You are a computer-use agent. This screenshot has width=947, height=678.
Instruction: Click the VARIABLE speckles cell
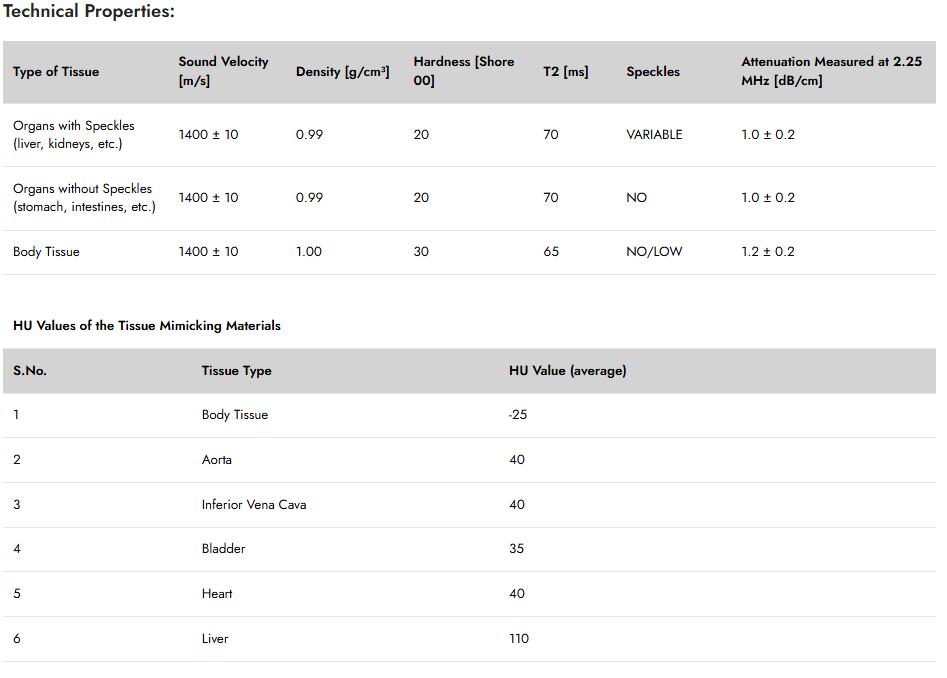[x=654, y=135]
